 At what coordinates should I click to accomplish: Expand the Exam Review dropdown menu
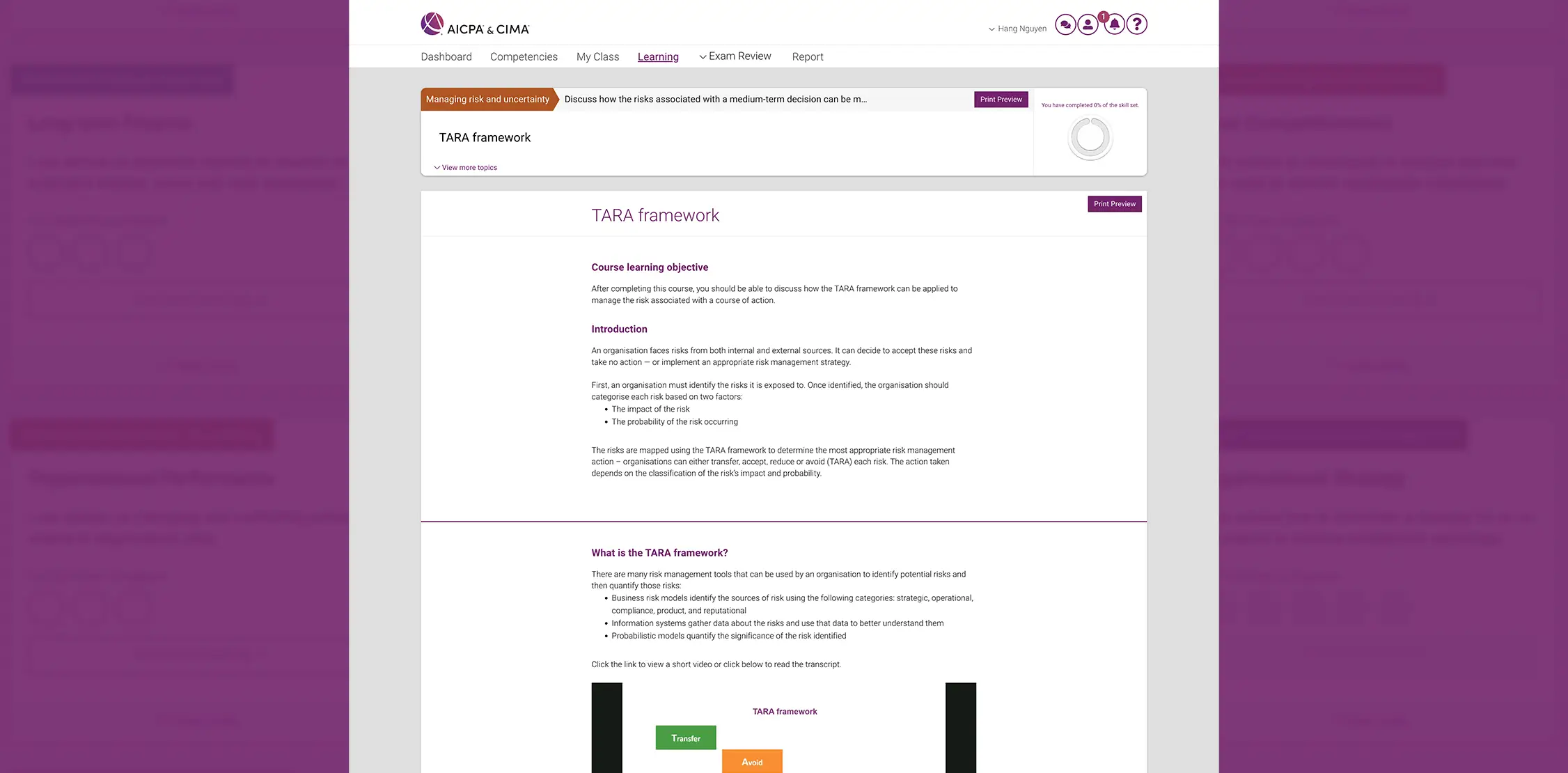click(x=735, y=56)
